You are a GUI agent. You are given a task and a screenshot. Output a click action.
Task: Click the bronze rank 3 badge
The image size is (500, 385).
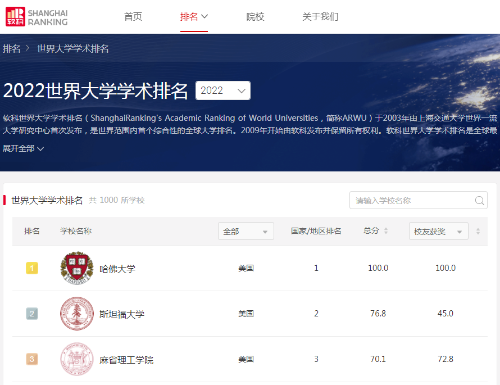32,359
